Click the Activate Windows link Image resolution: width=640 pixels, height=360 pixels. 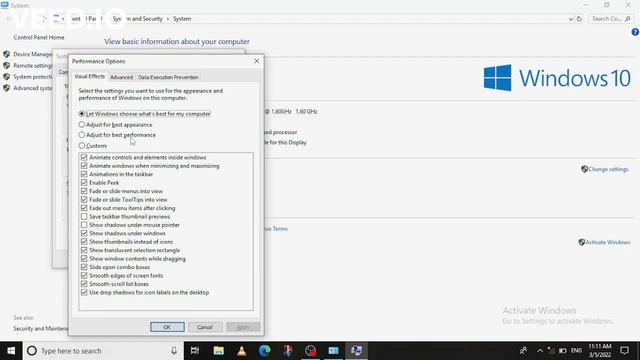[608, 242]
